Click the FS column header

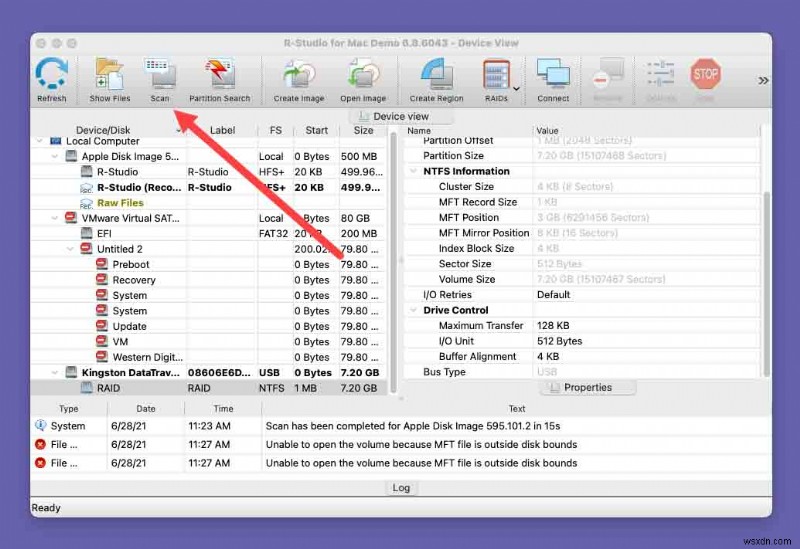click(276, 130)
